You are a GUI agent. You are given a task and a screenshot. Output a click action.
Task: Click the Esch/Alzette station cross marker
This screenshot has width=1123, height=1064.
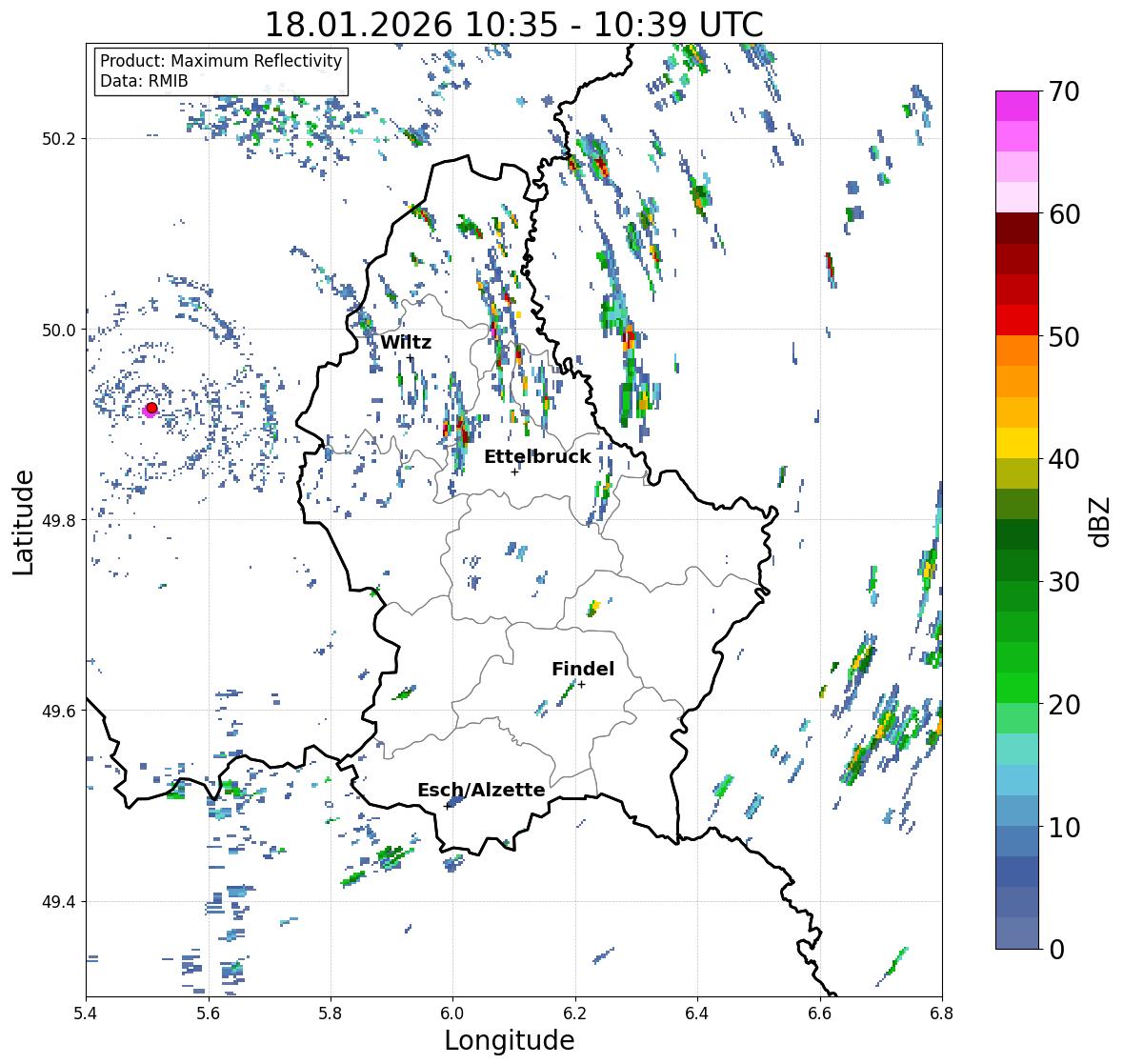click(x=448, y=806)
